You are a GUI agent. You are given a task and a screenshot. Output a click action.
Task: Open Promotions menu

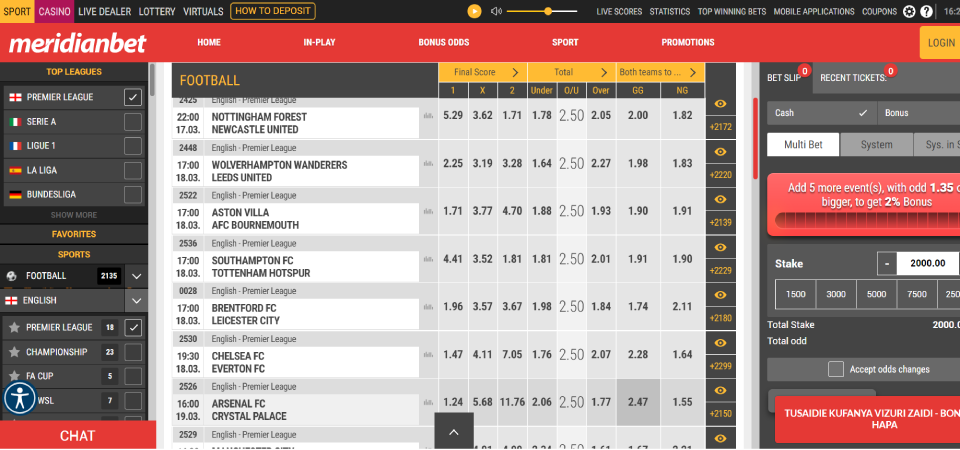pyautogui.click(x=688, y=42)
